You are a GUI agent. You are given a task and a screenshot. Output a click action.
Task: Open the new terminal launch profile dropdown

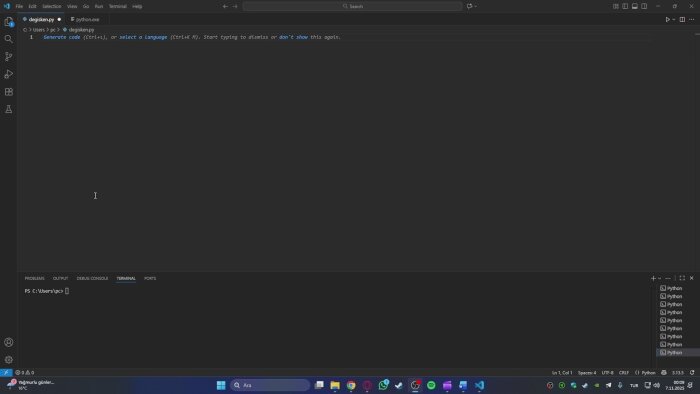click(659, 278)
